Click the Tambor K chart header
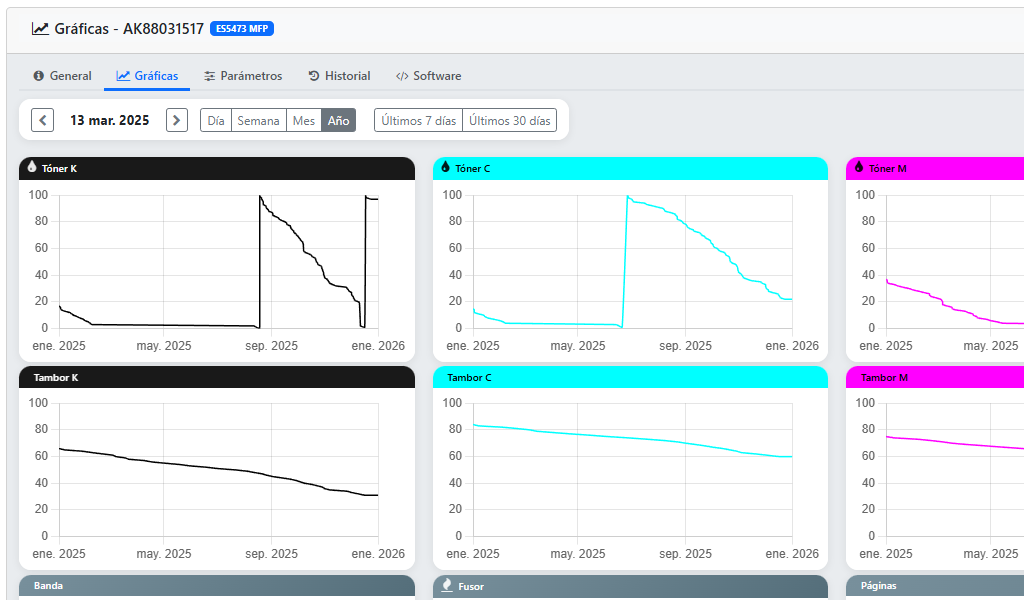The height and width of the screenshot is (600, 1024). (x=217, y=377)
